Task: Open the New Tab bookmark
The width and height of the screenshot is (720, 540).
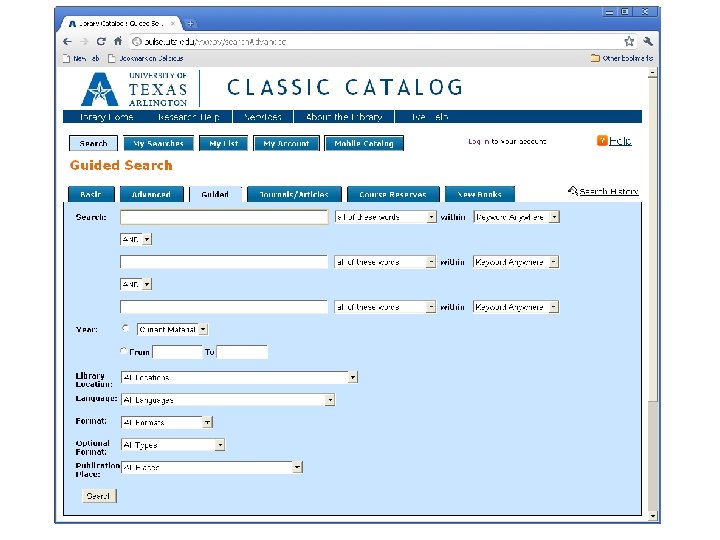Action: click(81, 58)
